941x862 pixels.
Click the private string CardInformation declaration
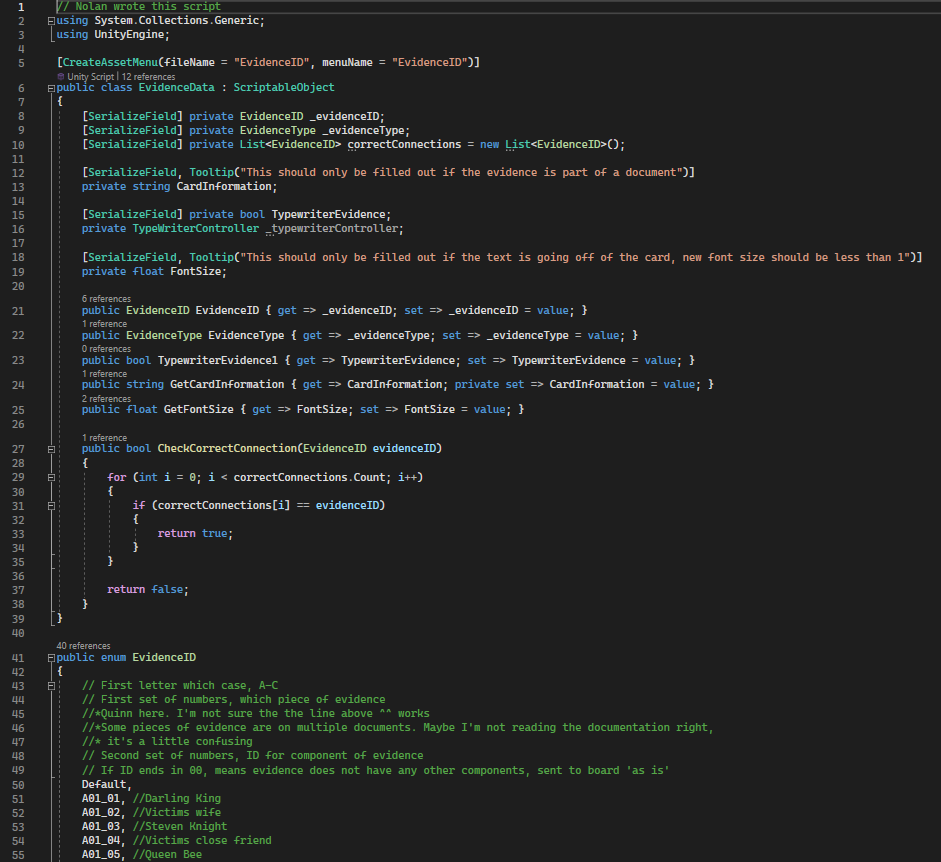(179, 187)
